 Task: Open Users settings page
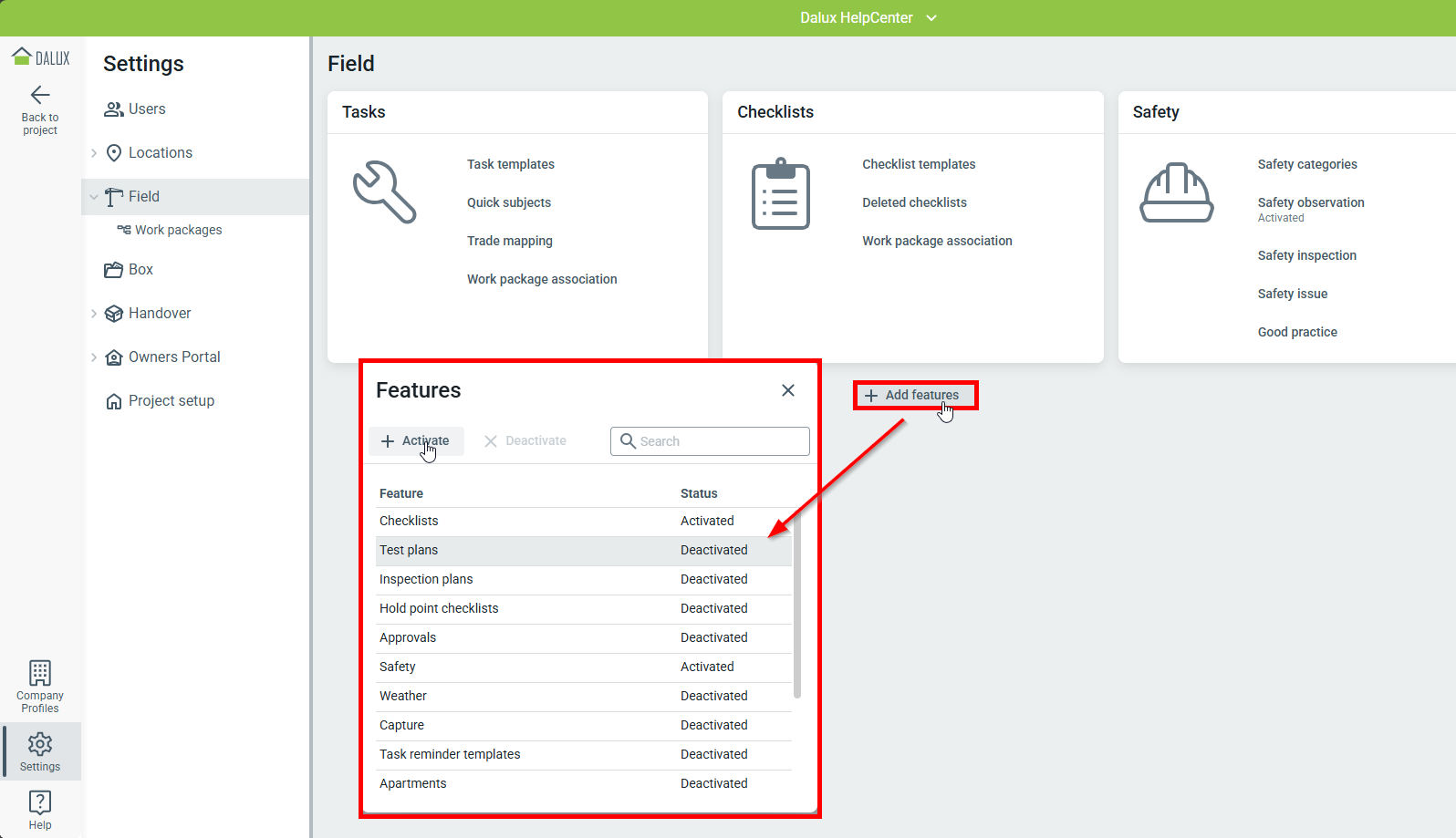[146, 109]
